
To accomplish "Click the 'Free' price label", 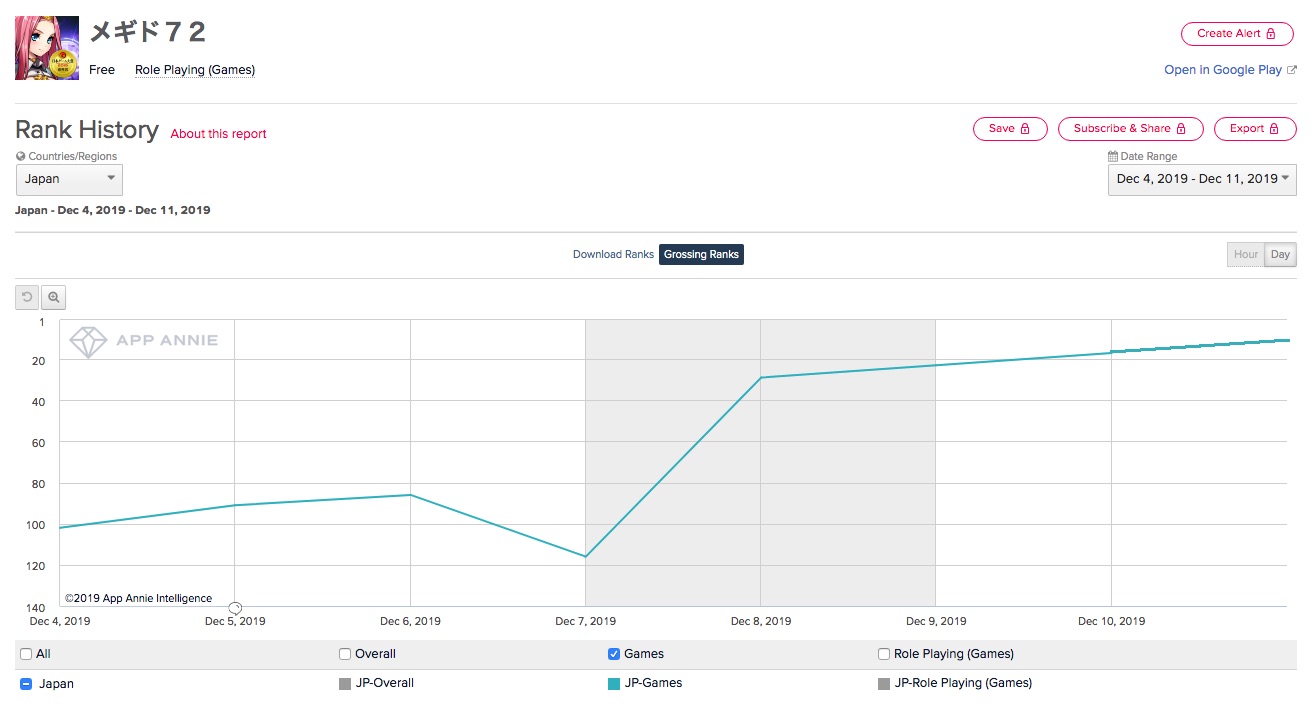I will (x=102, y=70).
